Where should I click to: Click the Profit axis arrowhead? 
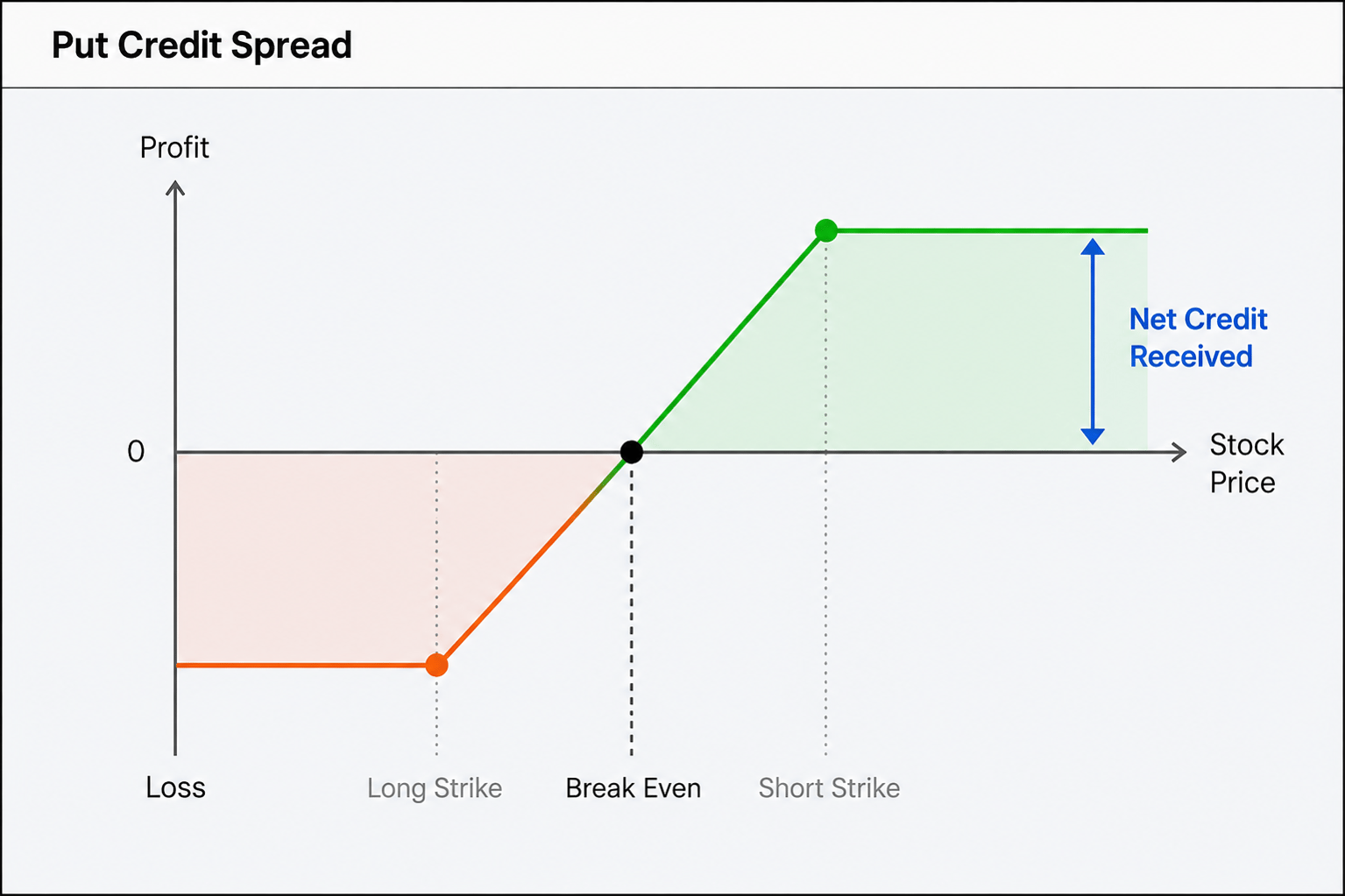click(175, 188)
